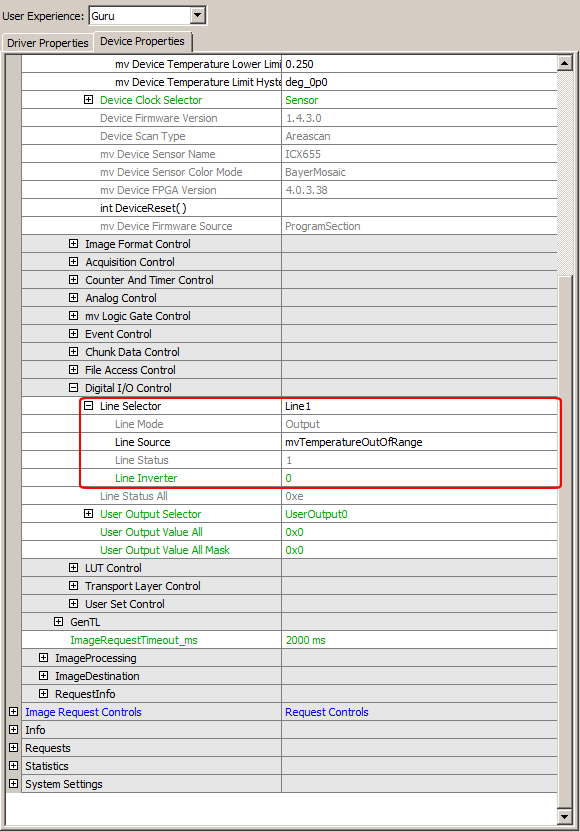Screen dimensions: 580x832
Task: Open the User Experience dropdown arrow
Action: pyautogui.click(x=197, y=15)
